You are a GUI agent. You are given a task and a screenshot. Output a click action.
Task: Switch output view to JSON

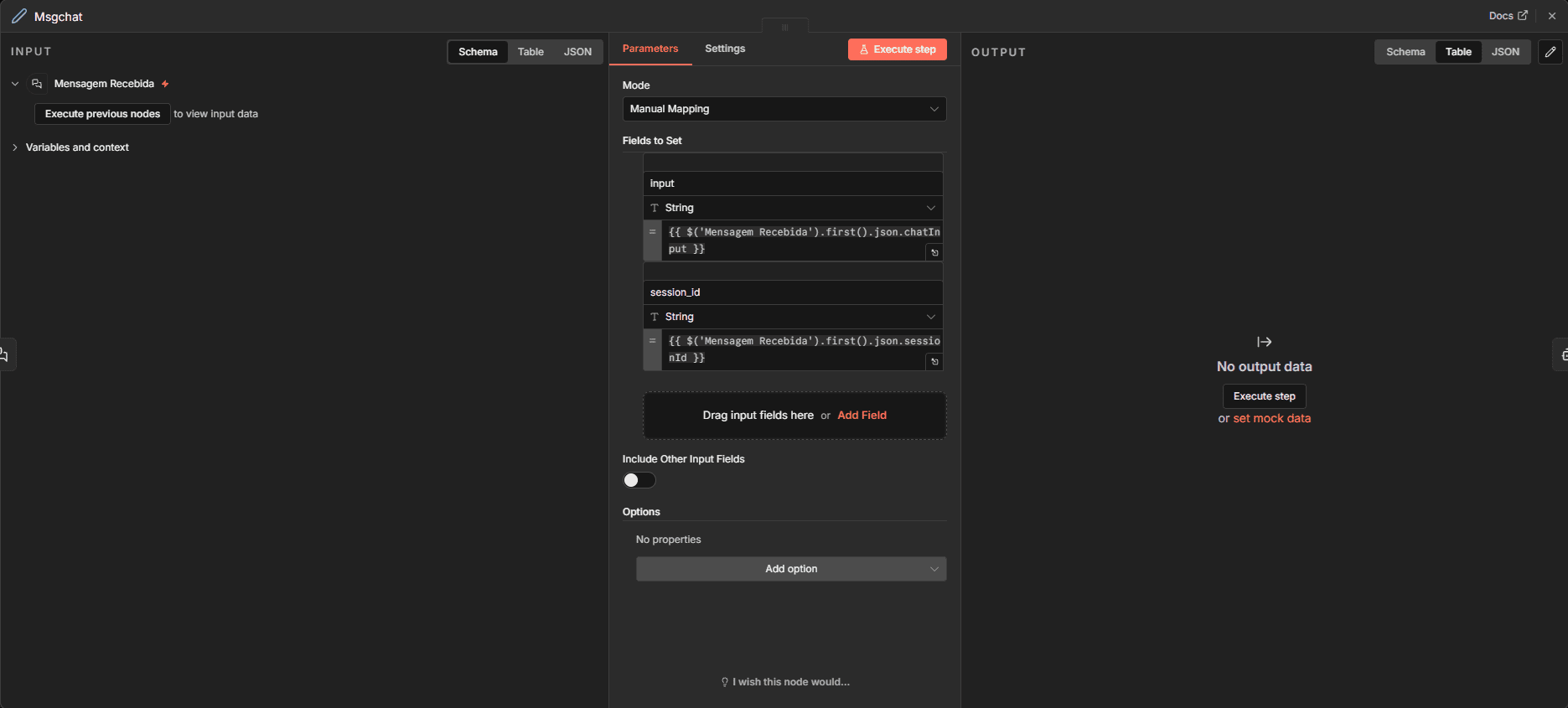click(1505, 52)
